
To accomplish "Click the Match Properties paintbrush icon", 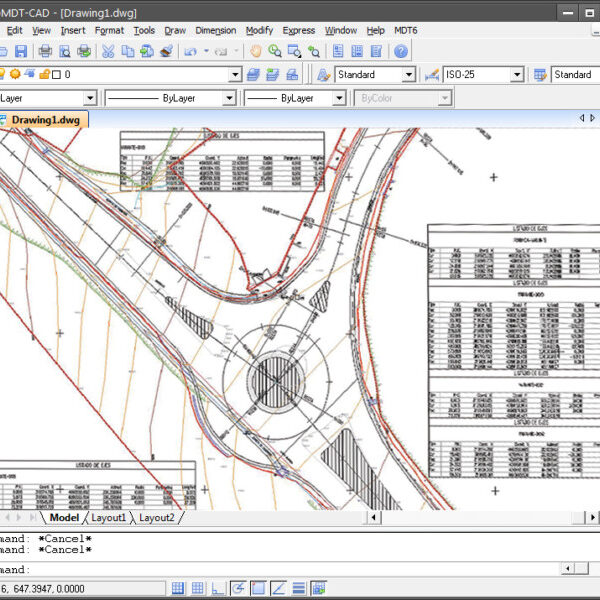I will [166, 51].
